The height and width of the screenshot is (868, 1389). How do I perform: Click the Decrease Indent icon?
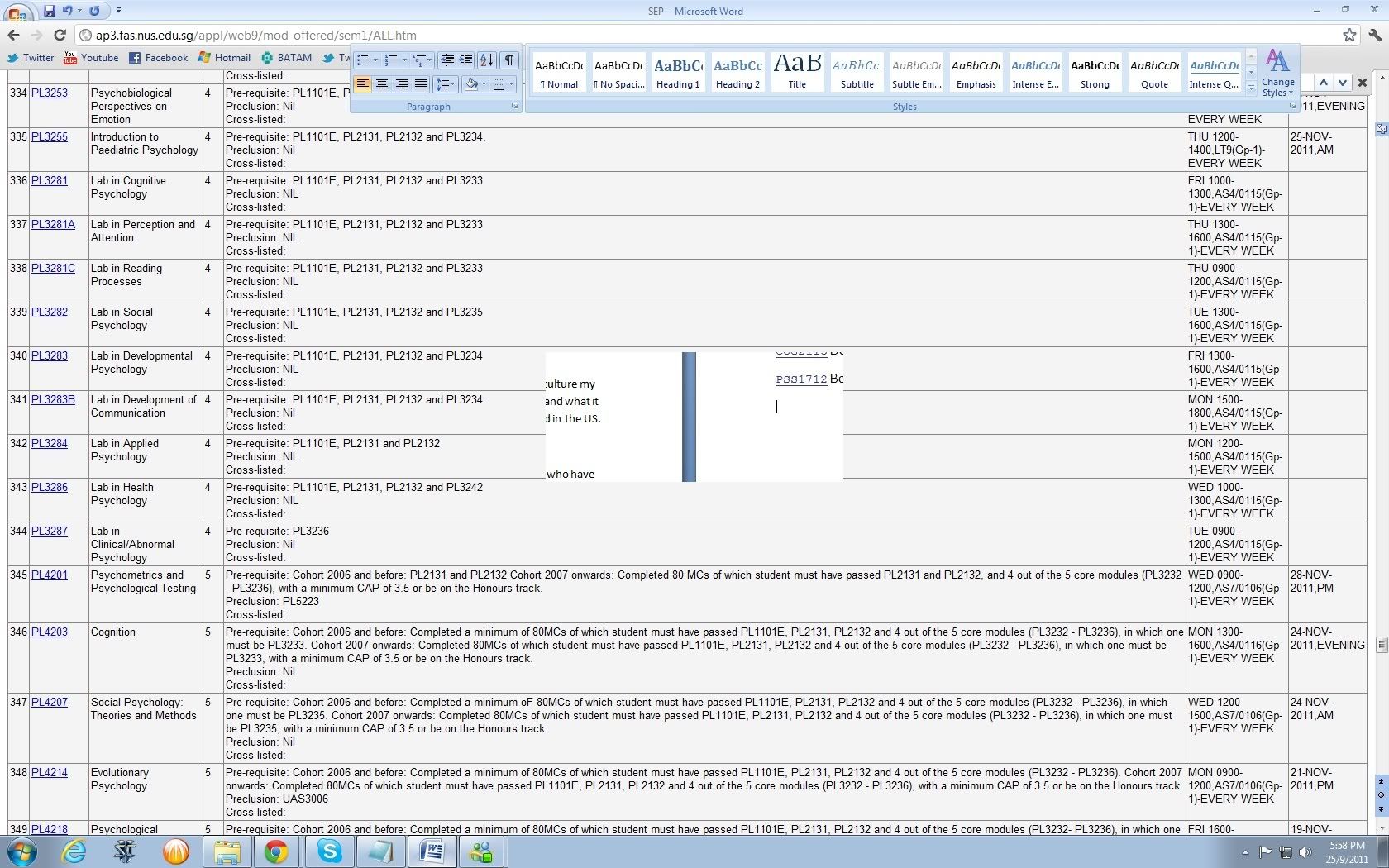447,60
